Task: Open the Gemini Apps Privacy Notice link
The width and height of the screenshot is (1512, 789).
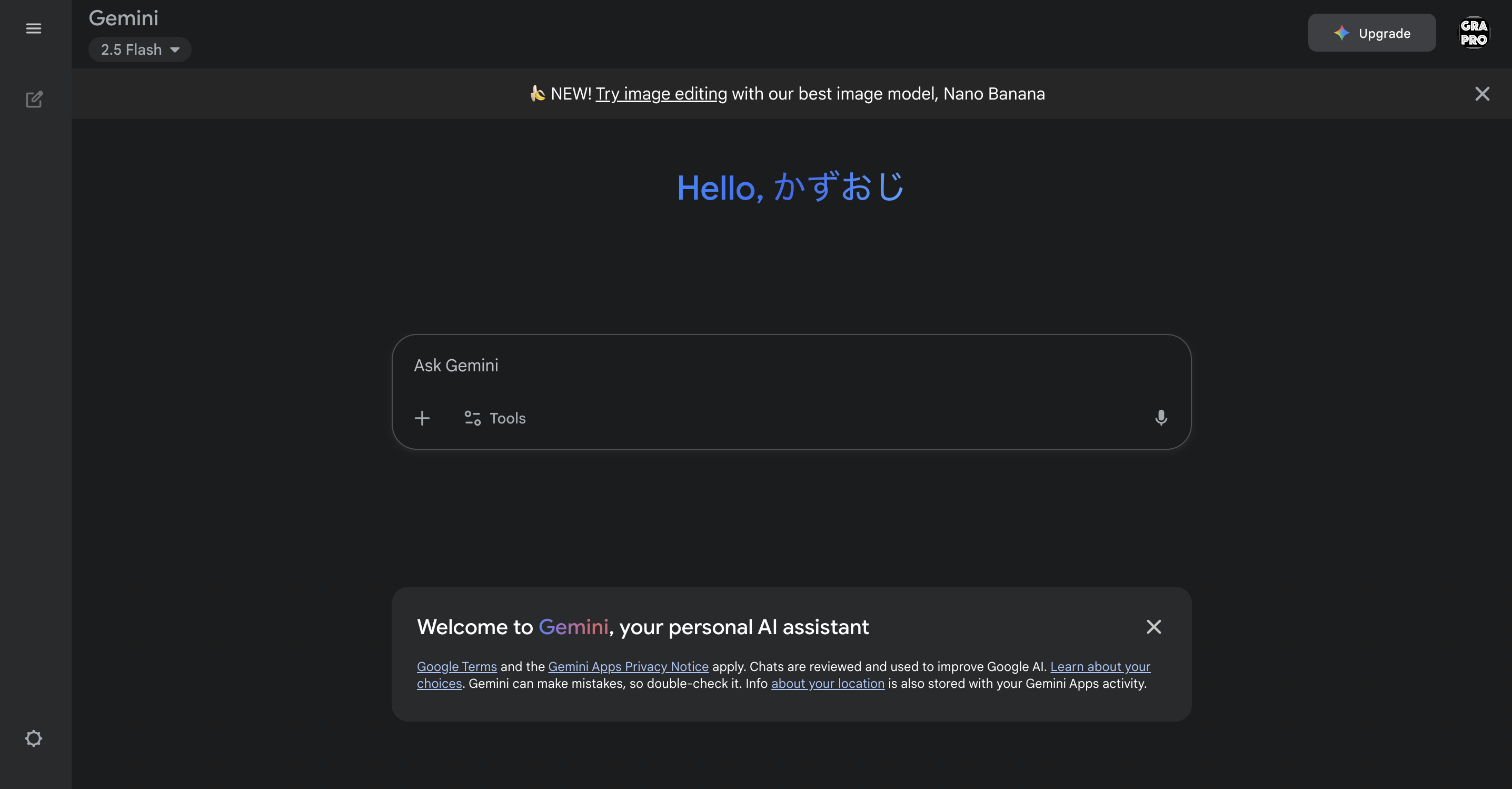Action: tap(628, 667)
